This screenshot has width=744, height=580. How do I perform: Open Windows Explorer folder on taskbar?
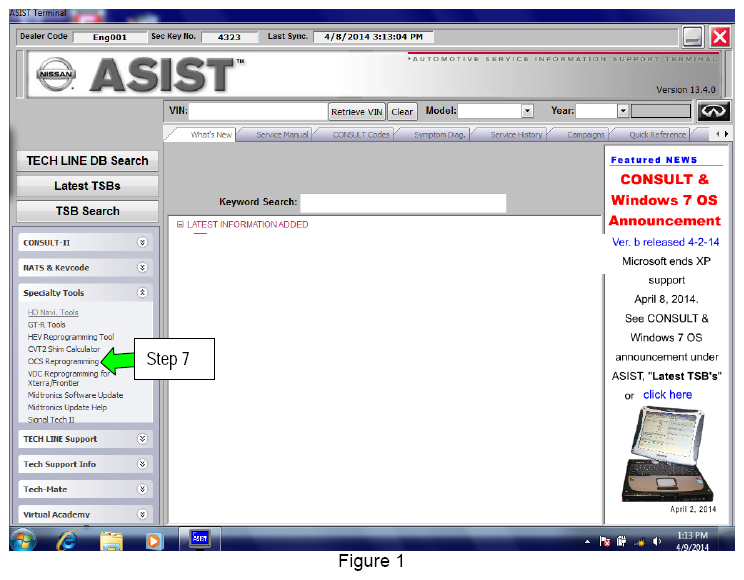[111, 540]
